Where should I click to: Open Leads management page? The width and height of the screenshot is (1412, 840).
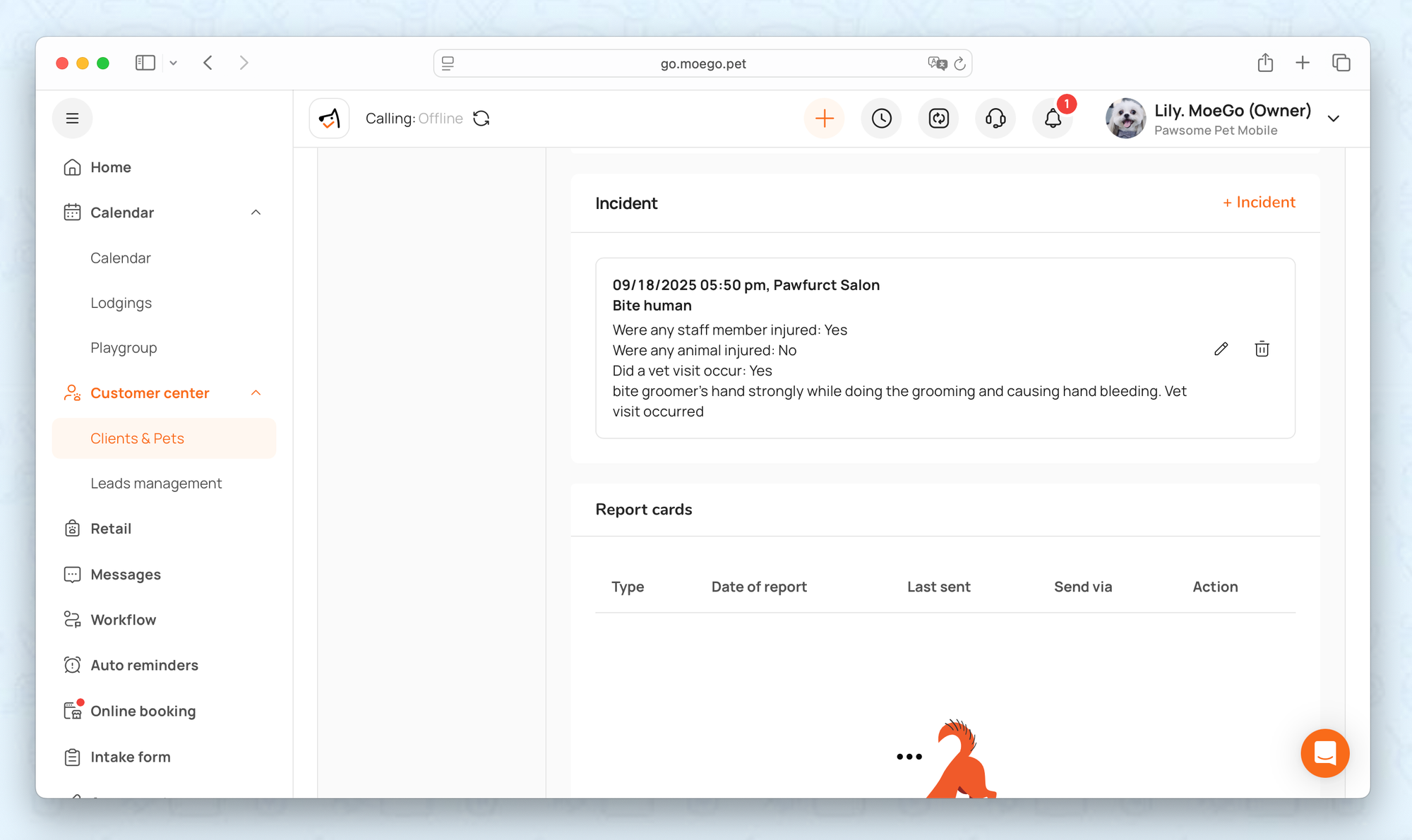pyautogui.click(x=156, y=484)
